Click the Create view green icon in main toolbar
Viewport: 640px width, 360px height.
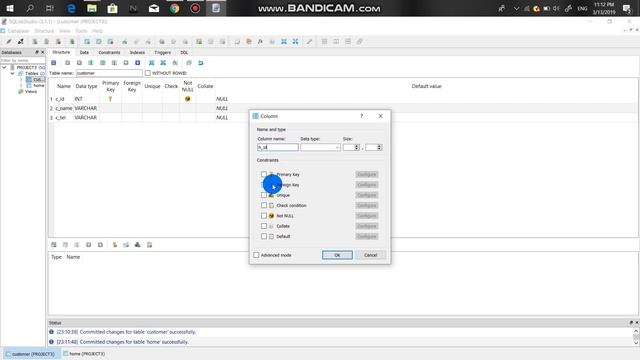click(199, 42)
